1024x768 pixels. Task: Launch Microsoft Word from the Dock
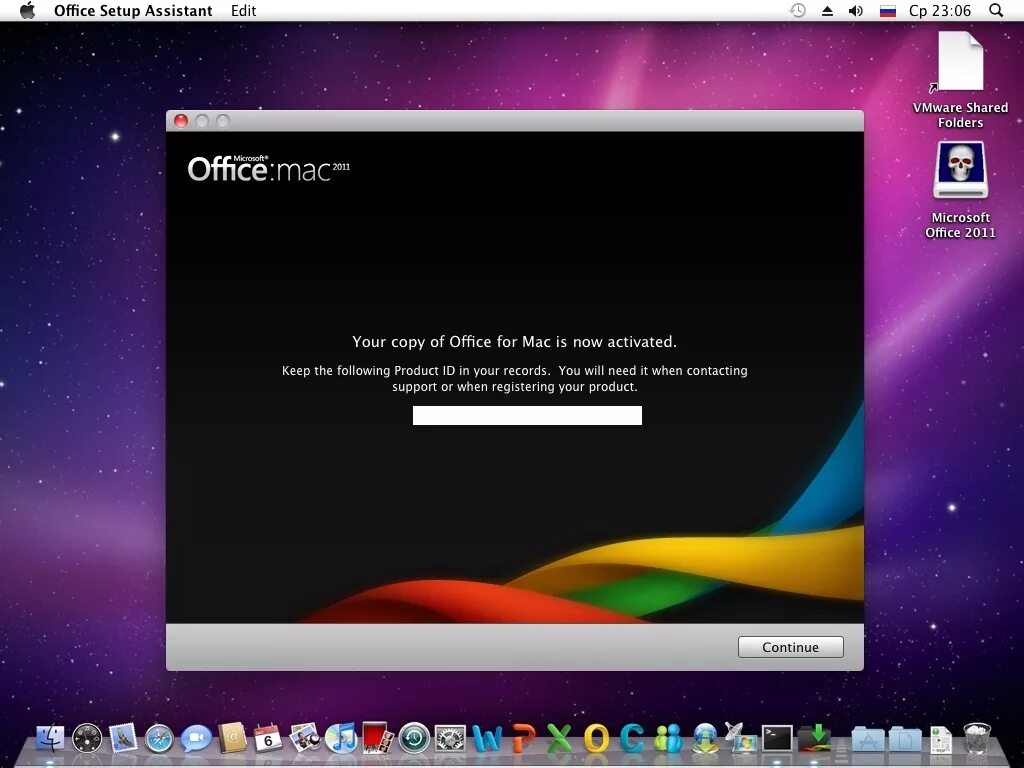click(487, 739)
